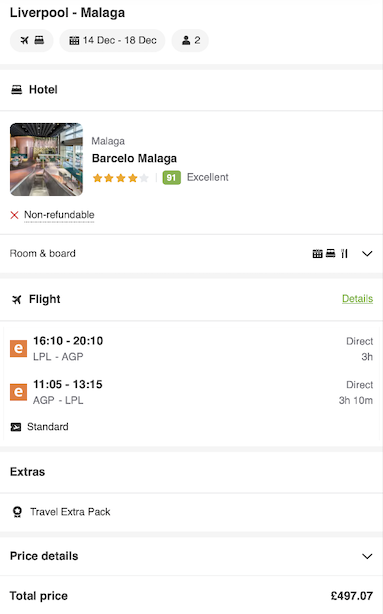Click the orange airline logo for return flight

point(18,392)
